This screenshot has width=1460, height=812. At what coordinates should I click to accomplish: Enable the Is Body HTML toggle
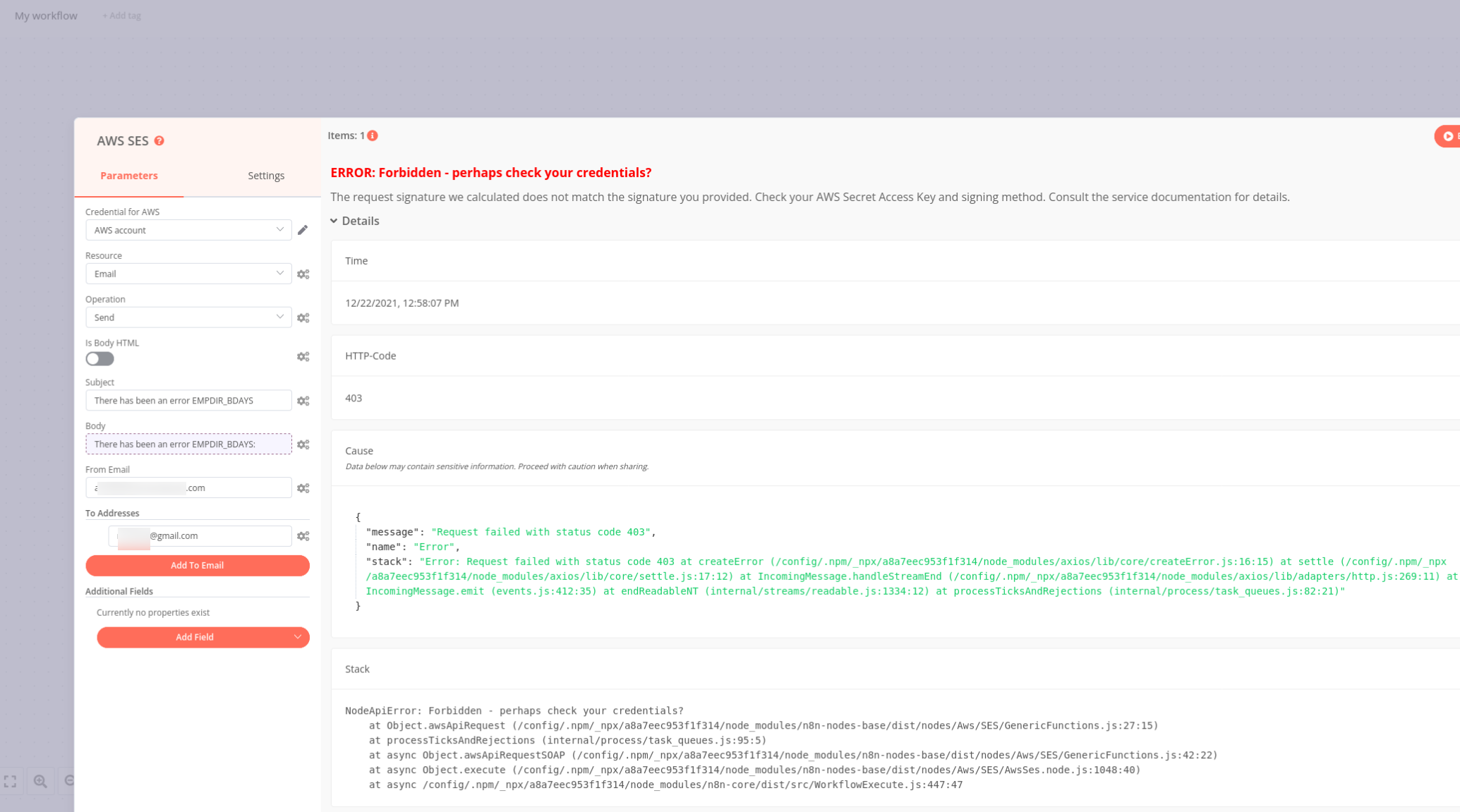99,358
